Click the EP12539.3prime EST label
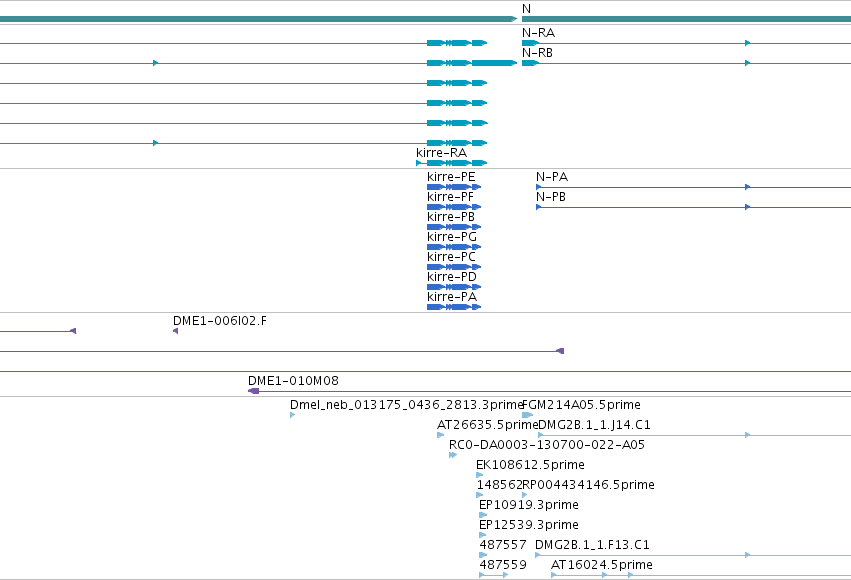This screenshot has width=851, height=580. (529, 525)
